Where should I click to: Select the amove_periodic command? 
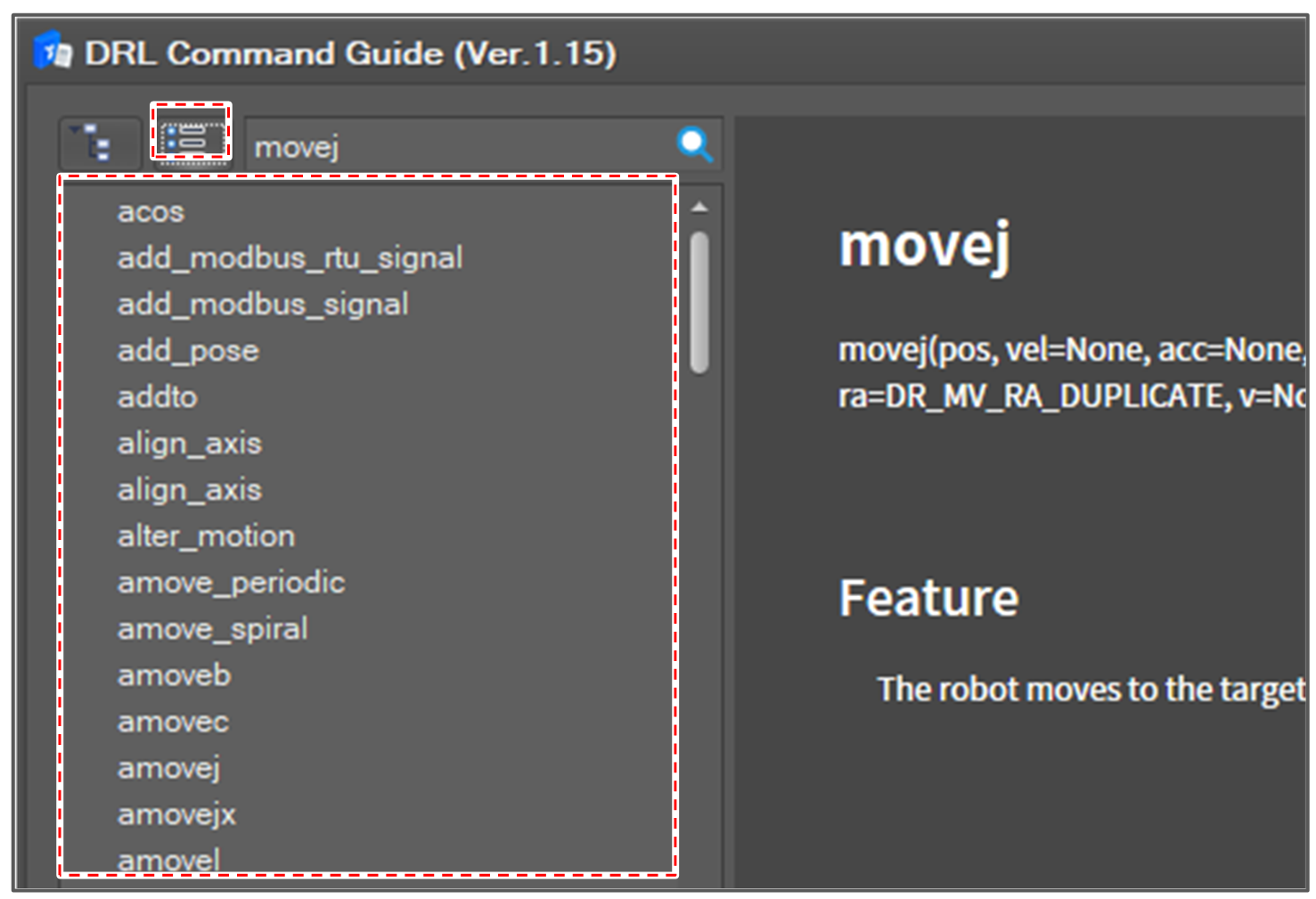coord(231,583)
